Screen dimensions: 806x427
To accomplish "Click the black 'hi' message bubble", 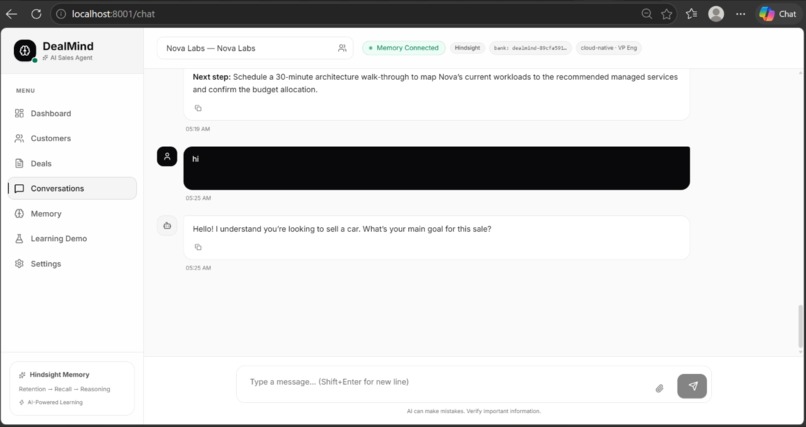I will [x=436, y=168].
